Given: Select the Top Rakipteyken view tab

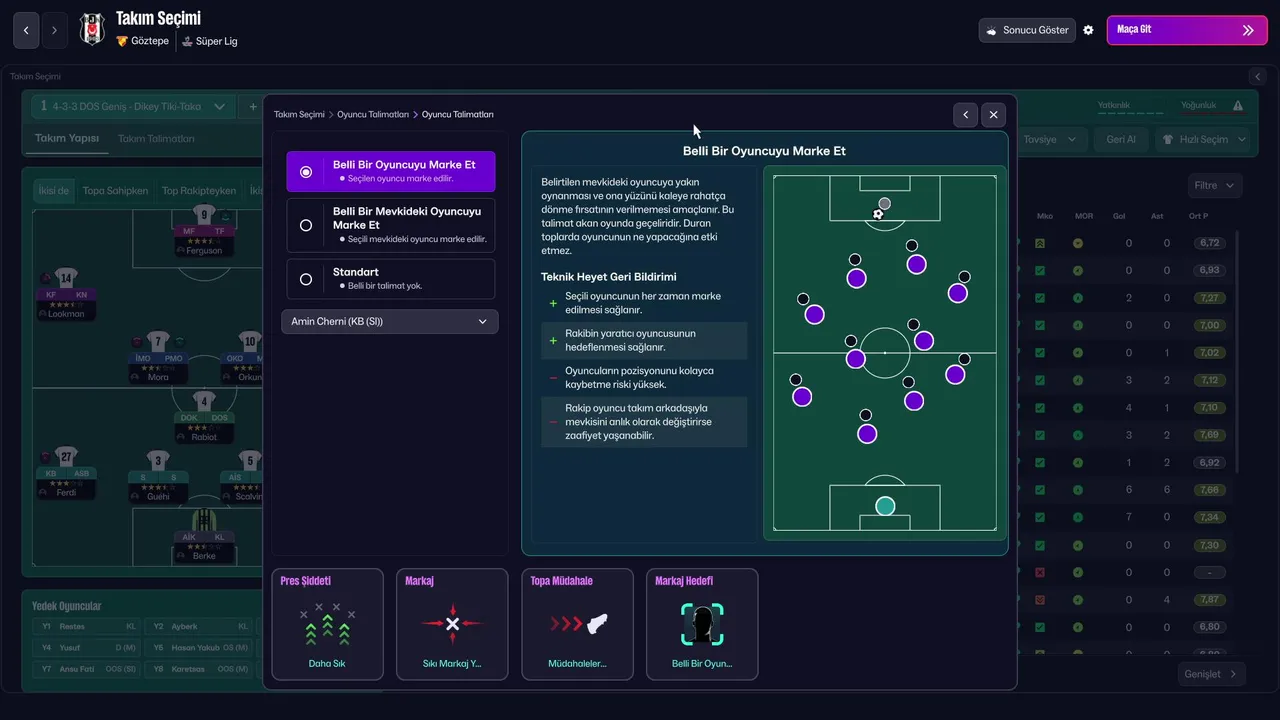Looking at the screenshot, I should pos(199,190).
